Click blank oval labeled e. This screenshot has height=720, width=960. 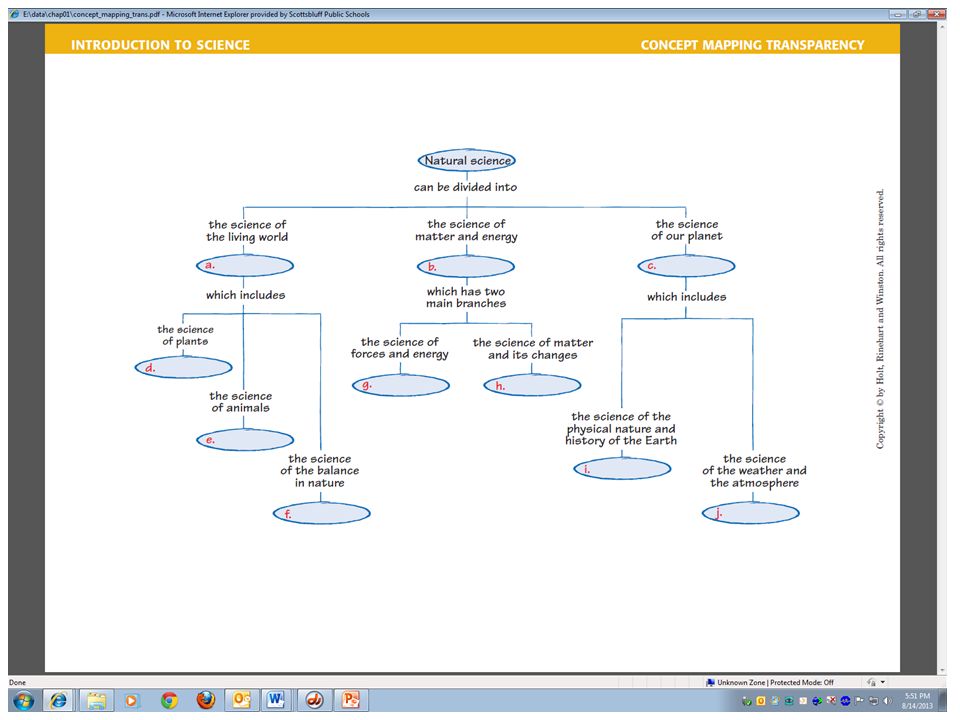click(x=245, y=440)
